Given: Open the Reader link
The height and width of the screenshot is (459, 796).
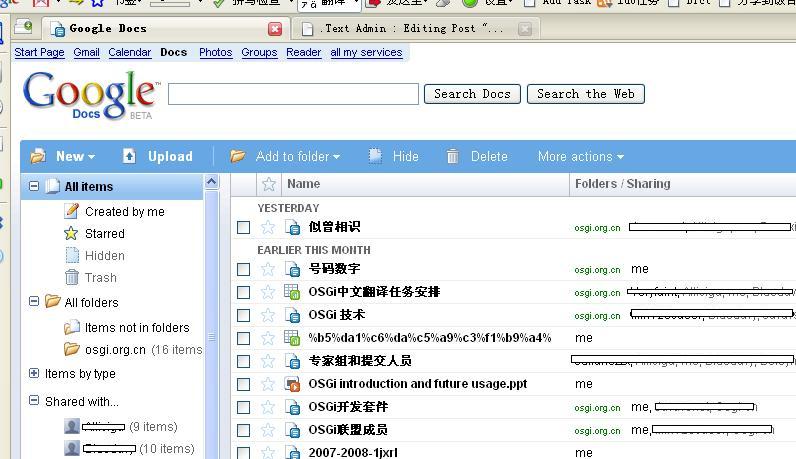Looking at the screenshot, I should pyautogui.click(x=304, y=52).
